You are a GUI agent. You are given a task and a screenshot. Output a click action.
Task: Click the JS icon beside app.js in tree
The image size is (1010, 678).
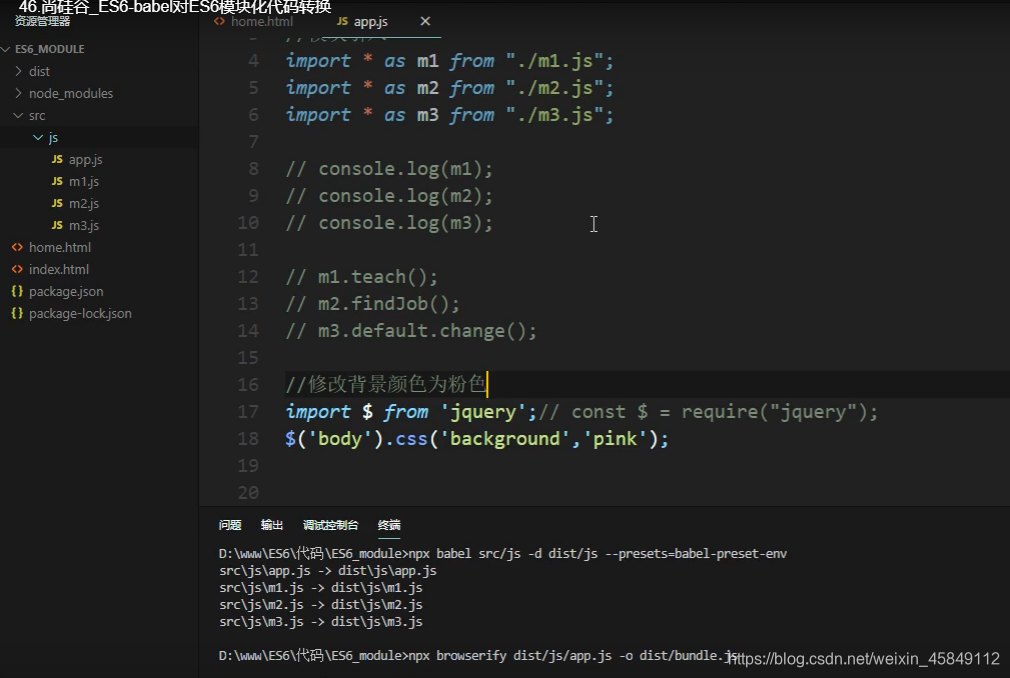pyautogui.click(x=57, y=159)
